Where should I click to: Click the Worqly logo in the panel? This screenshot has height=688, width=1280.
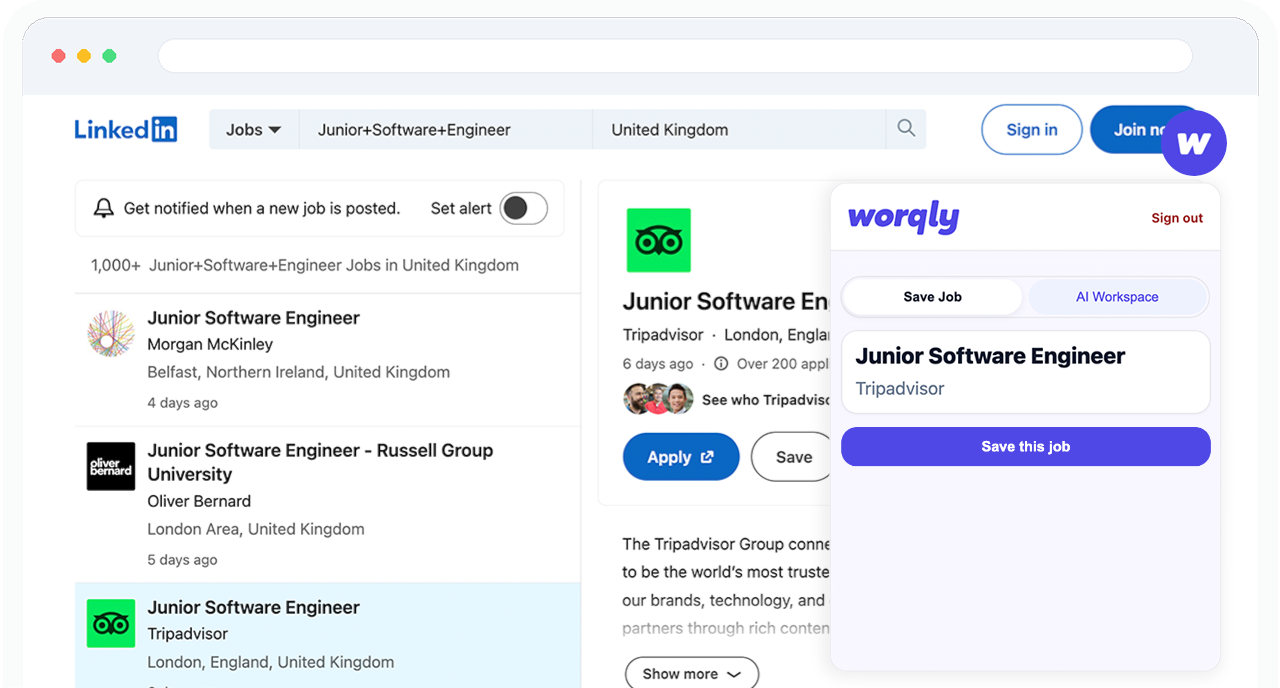pyautogui.click(x=904, y=218)
